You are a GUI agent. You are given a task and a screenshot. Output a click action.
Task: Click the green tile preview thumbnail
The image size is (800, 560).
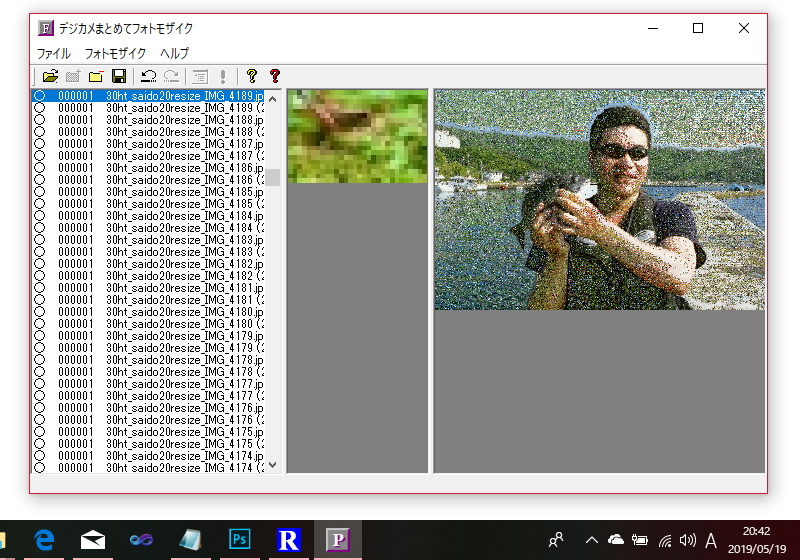click(357, 136)
